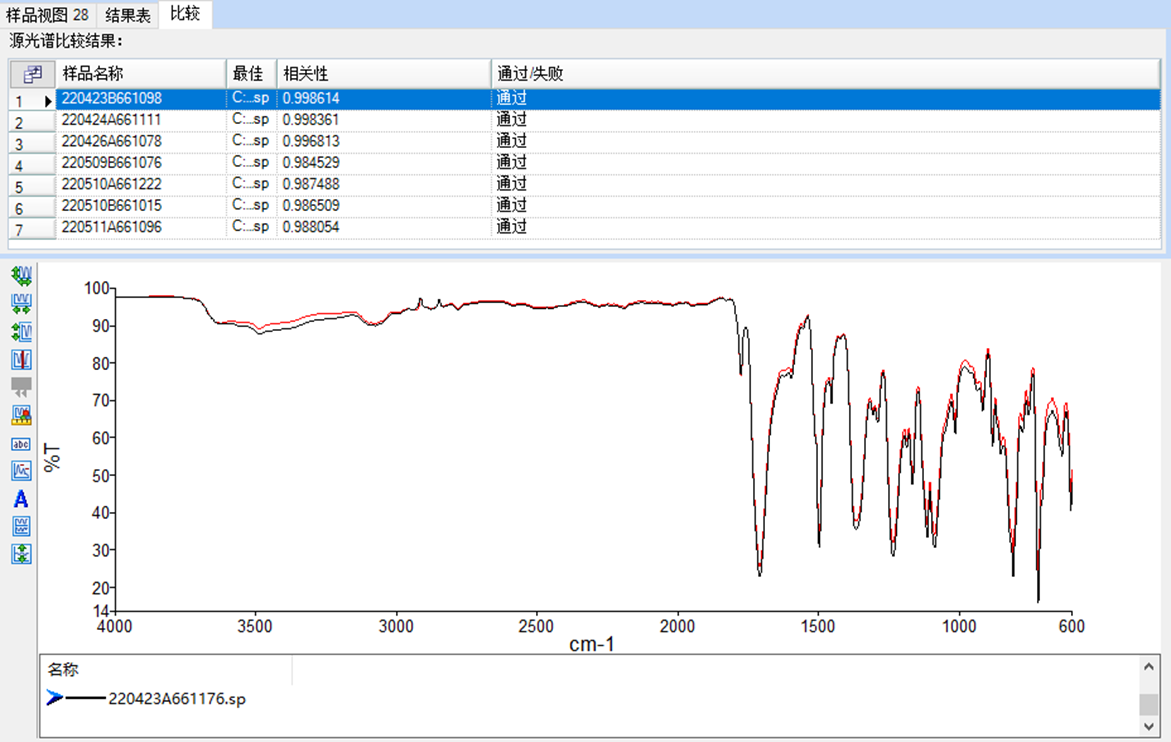Select row header number 7
This screenshot has width=1171, height=742.
tap(31, 229)
